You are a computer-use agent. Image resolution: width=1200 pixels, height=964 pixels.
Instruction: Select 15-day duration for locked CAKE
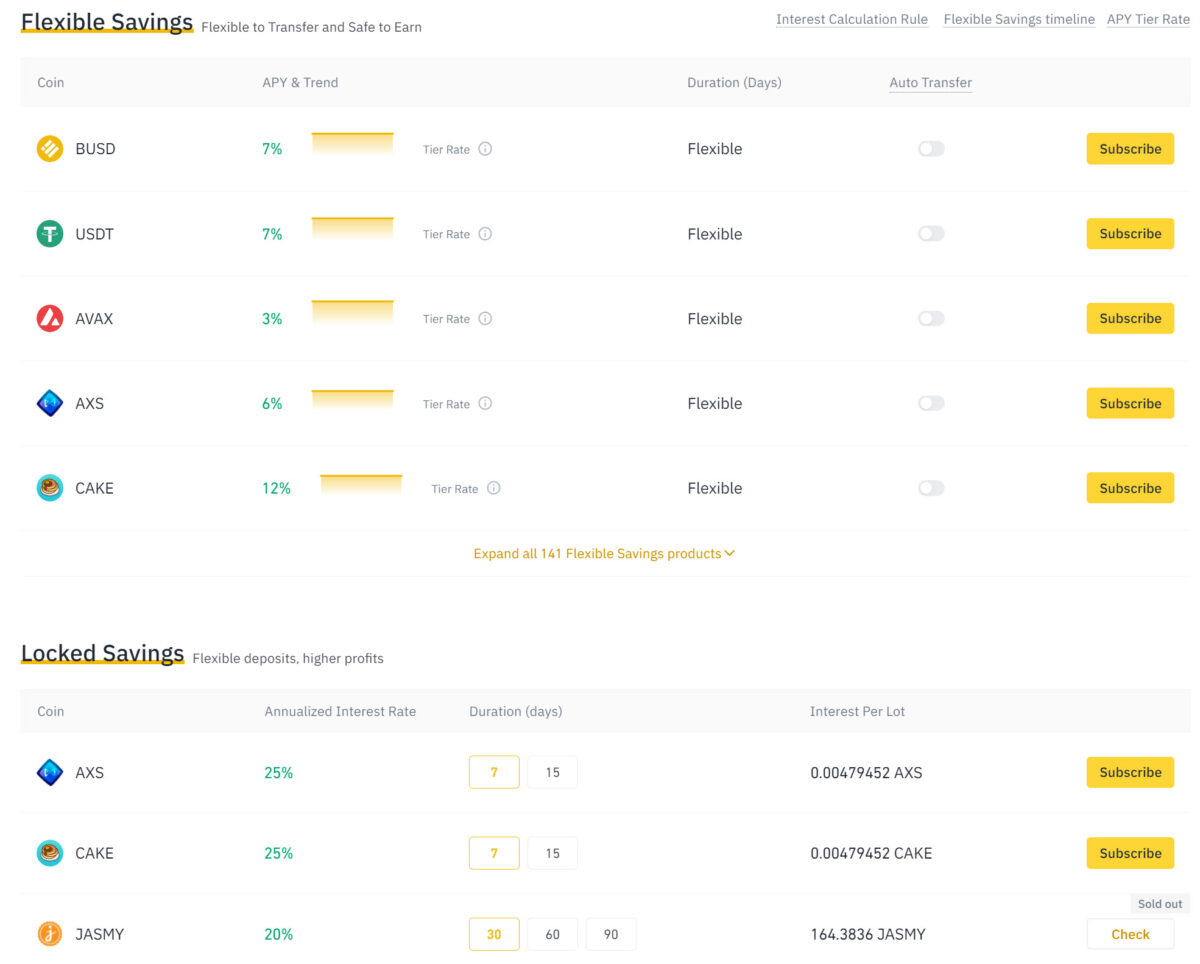pos(553,853)
